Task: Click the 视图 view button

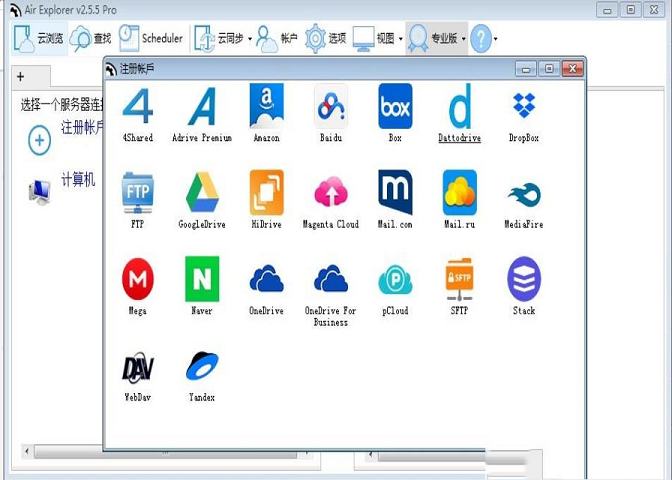Action: click(x=373, y=39)
